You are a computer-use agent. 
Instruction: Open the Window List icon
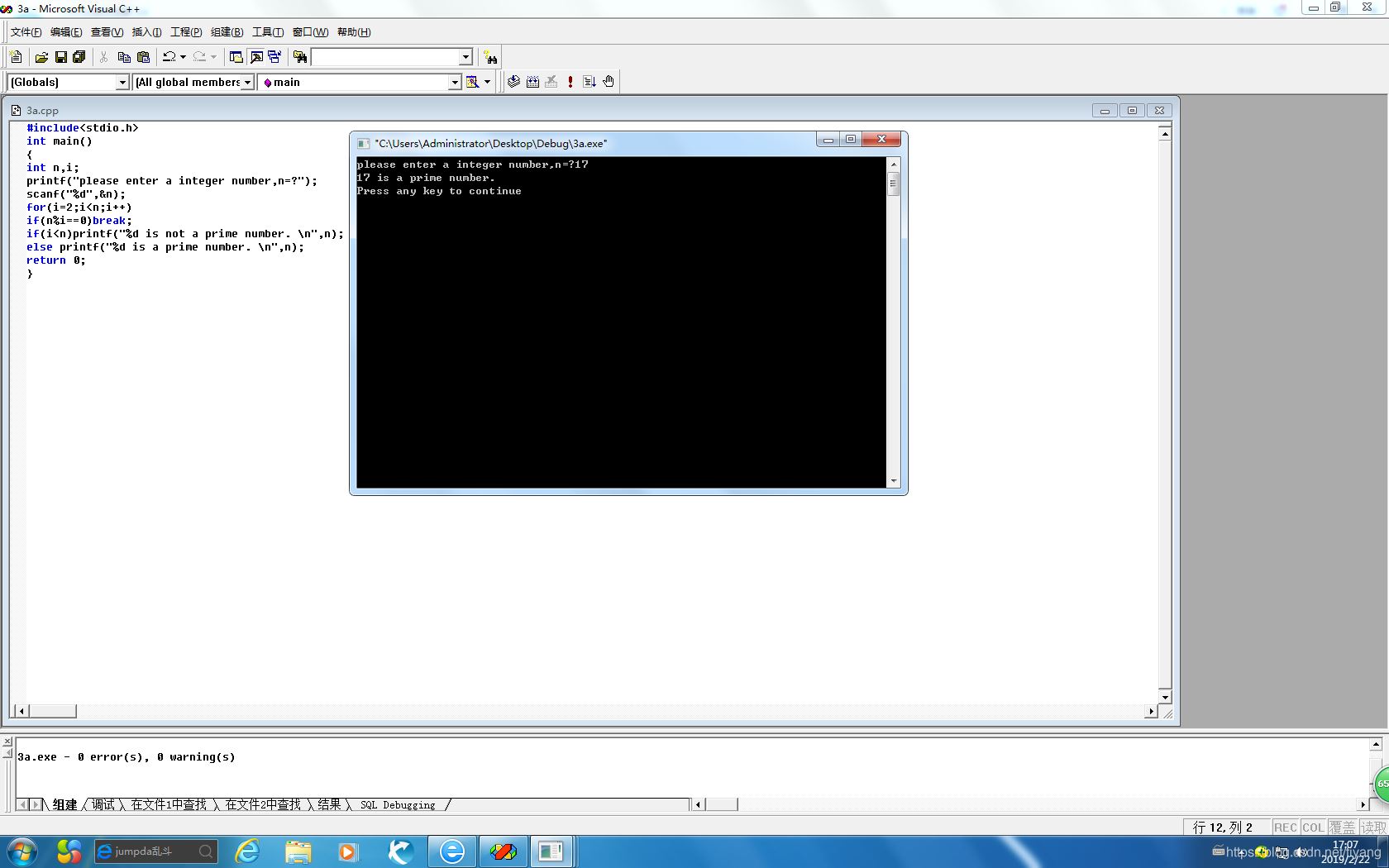tap(274, 57)
